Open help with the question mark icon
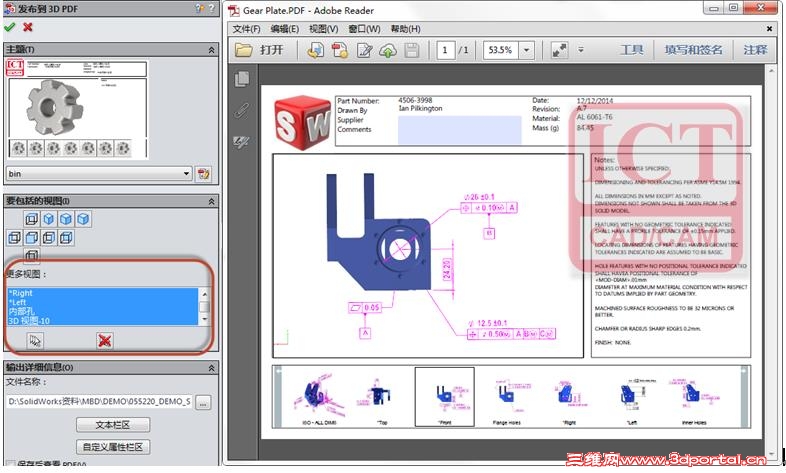 tap(212, 8)
